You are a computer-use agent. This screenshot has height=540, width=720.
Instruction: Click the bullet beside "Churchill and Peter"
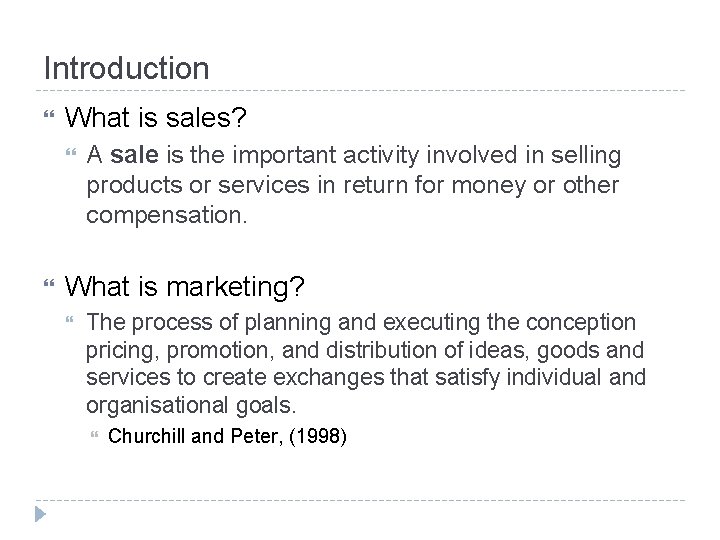(x=93, y=435)
